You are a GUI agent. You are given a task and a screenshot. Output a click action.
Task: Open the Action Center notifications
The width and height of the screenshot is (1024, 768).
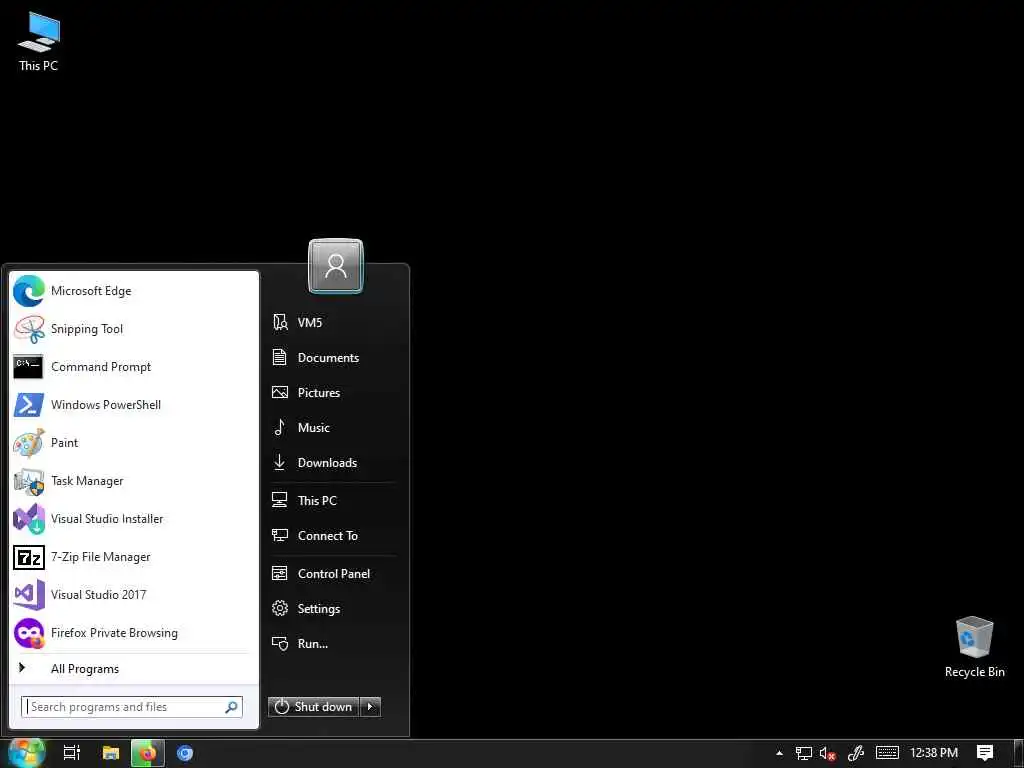[x=985, y=753]
